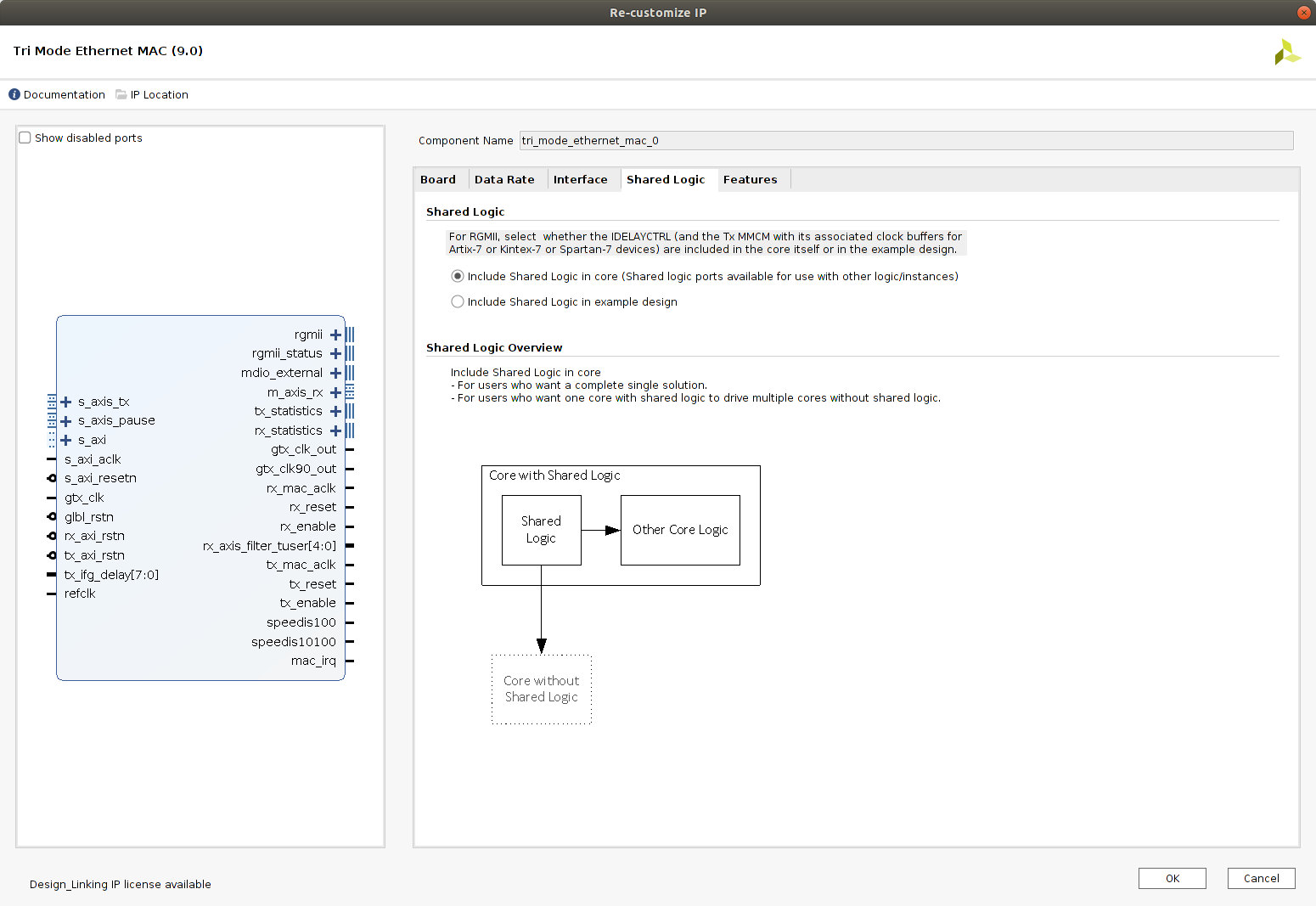Open the Features tab
Screen dimensions: 1316x906
tap(751, 179)
